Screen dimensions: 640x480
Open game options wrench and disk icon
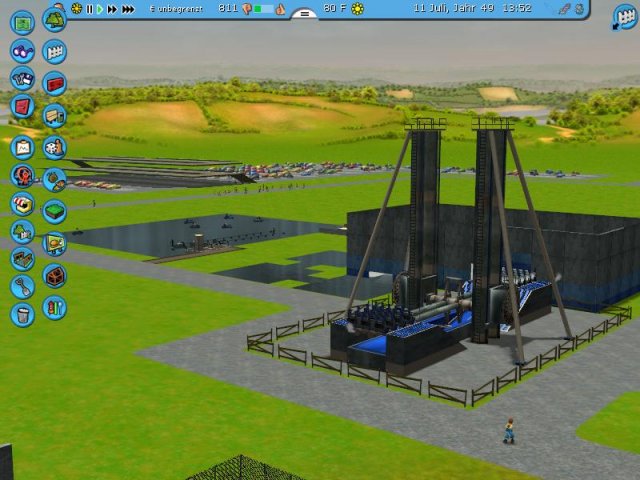22,78
